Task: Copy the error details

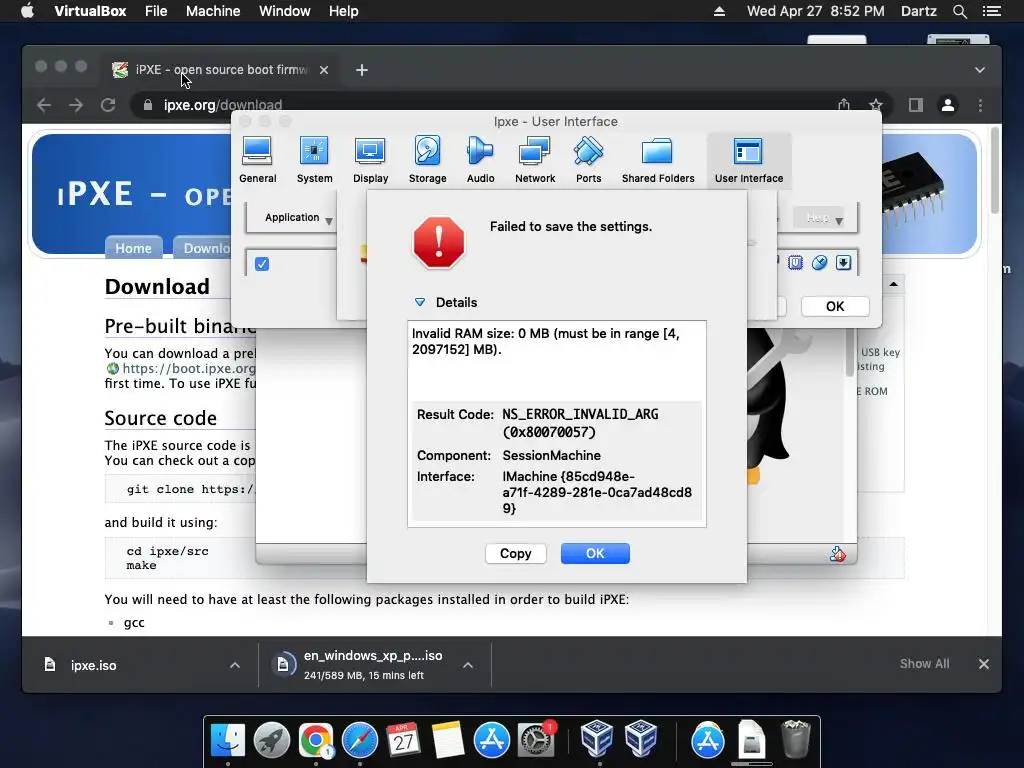Action: pos(515,553)
